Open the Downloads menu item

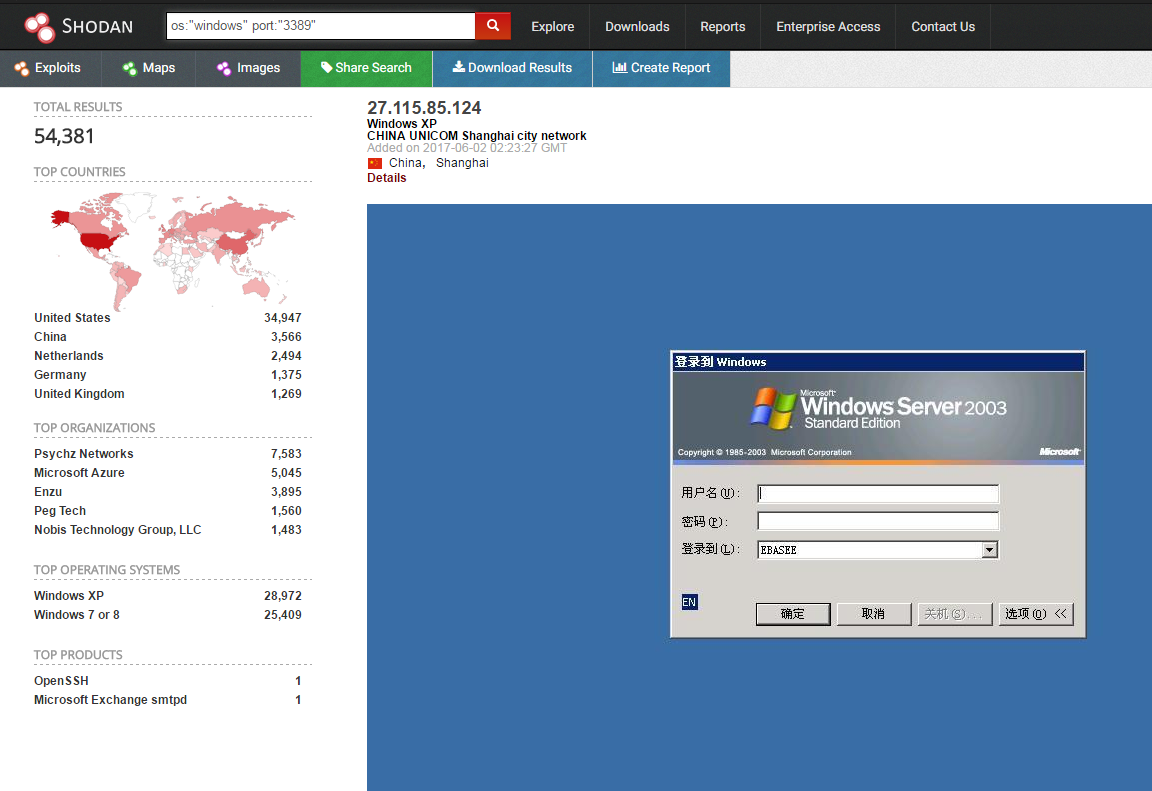click(637, 26)
